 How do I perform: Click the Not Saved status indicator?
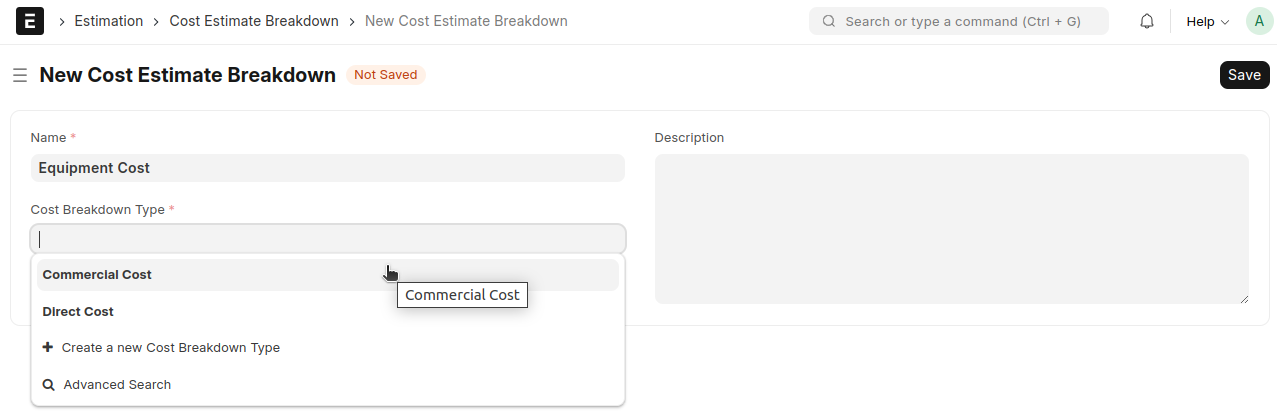385,75
